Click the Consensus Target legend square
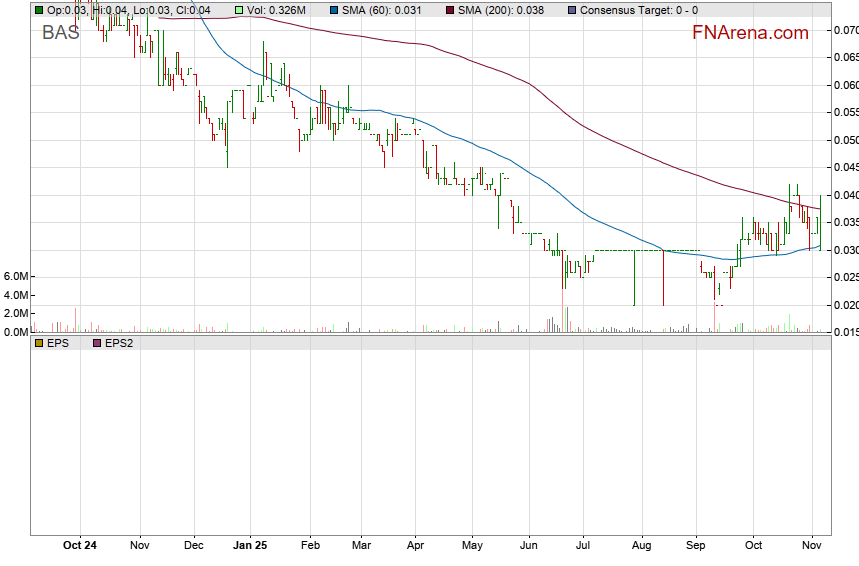 pyautogui.click(x=571, y=10)
